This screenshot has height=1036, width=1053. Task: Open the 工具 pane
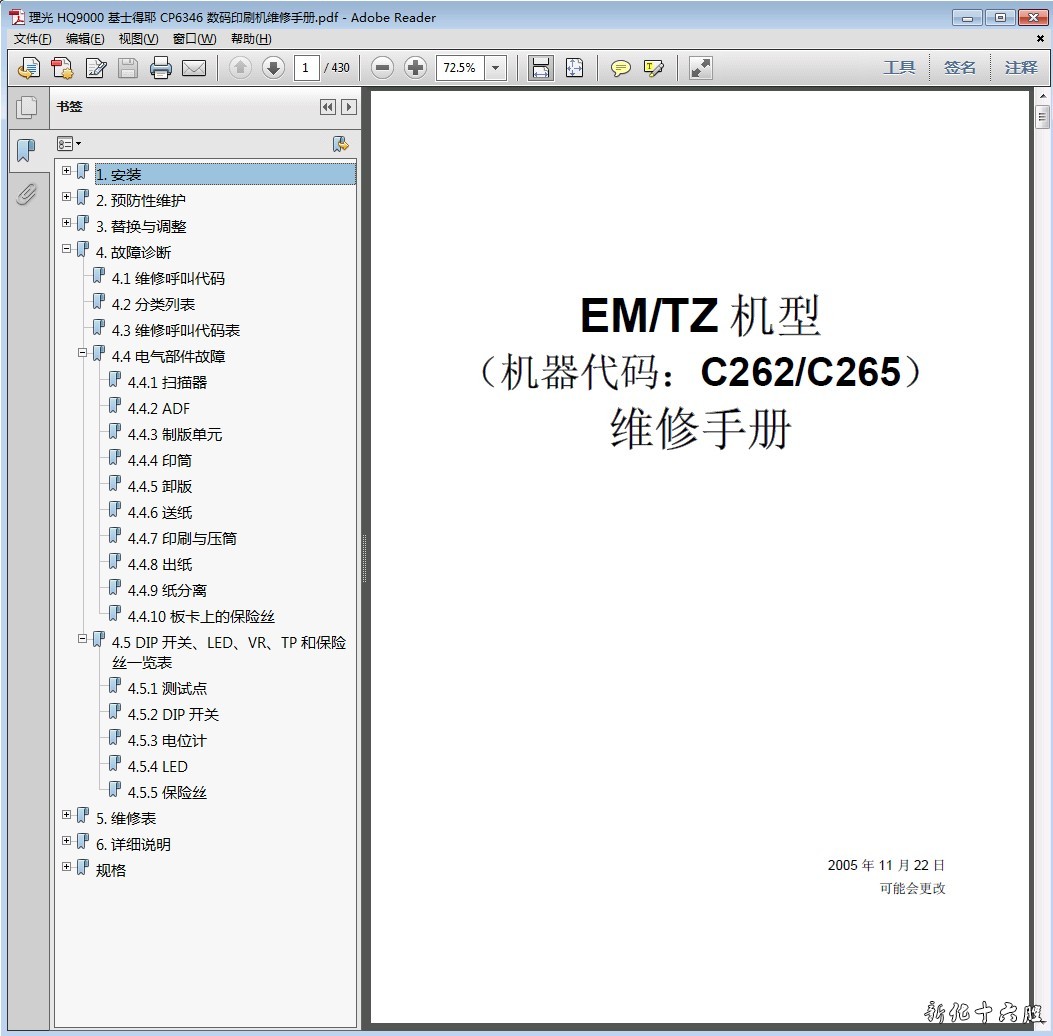tap(899, 68)
